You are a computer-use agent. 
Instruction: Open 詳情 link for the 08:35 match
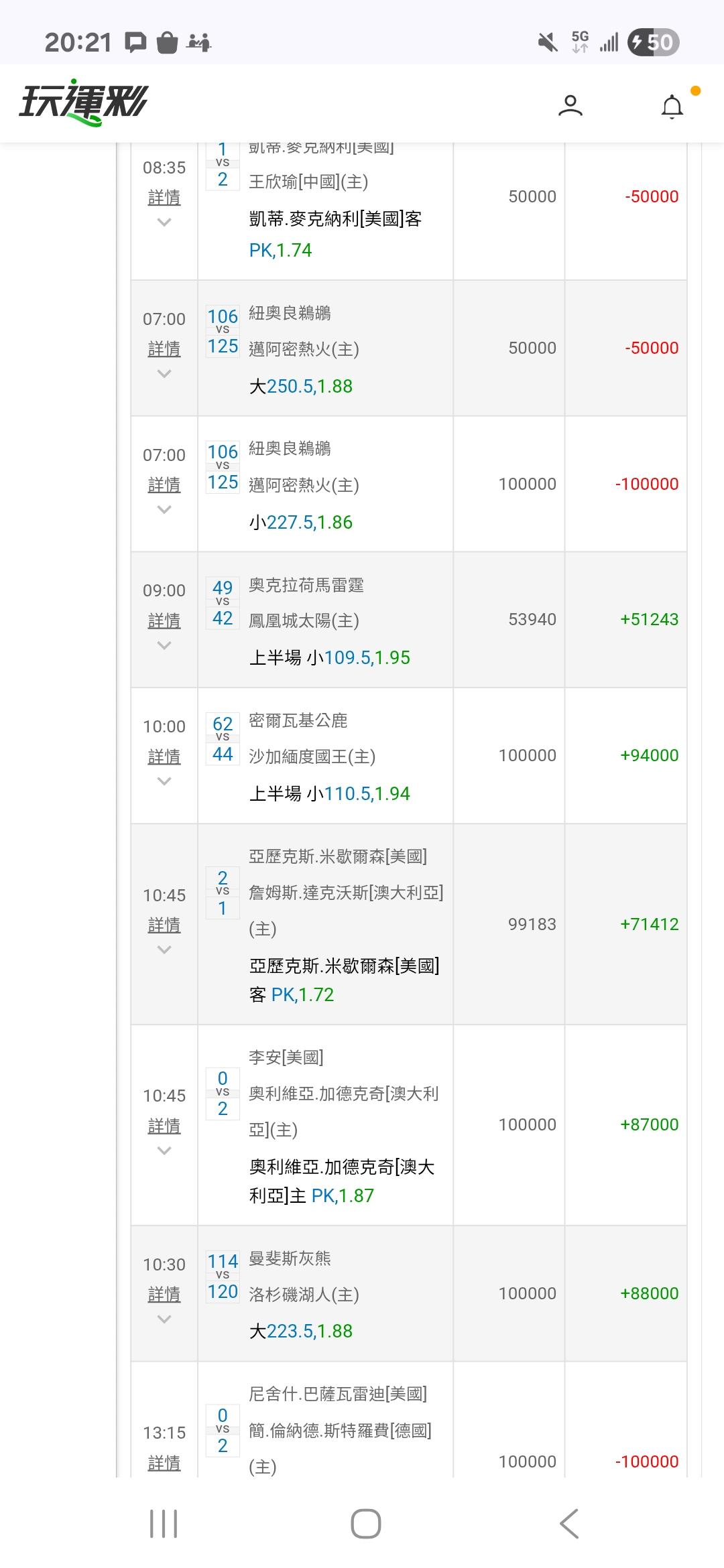(164, 198)
